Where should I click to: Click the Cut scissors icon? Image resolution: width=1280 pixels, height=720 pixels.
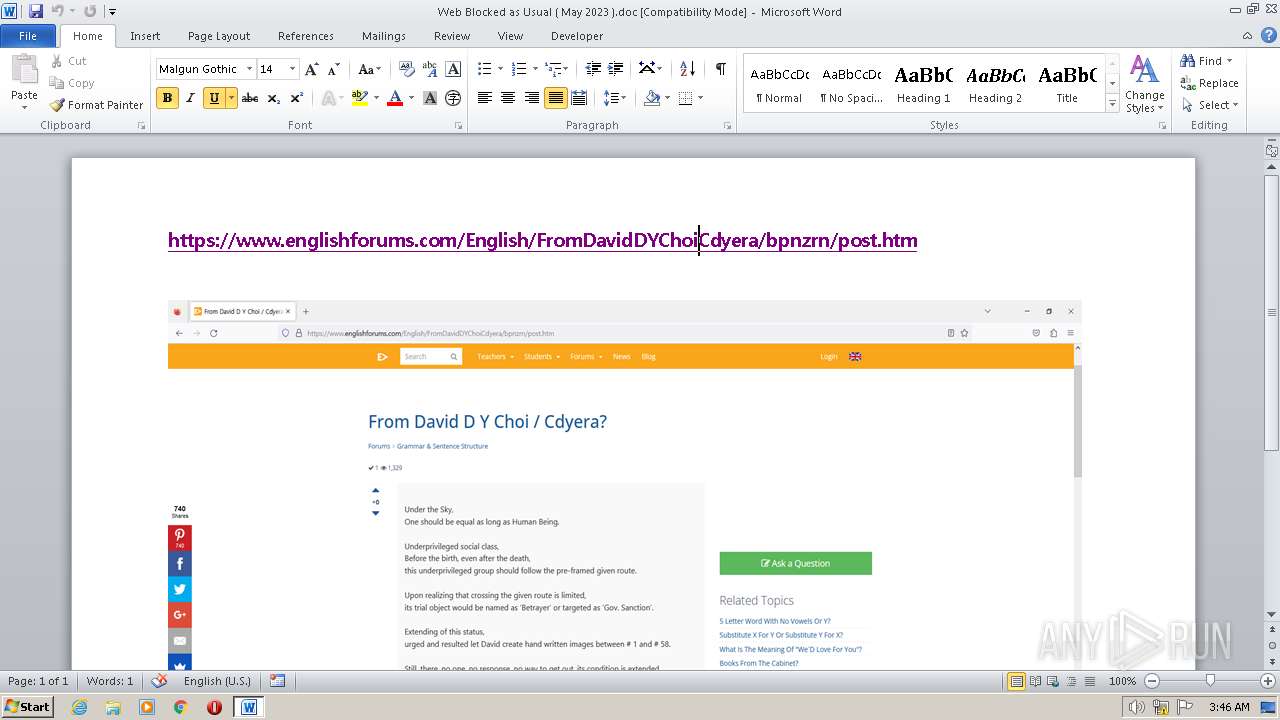pyautogui.click(x=57, y=61)
